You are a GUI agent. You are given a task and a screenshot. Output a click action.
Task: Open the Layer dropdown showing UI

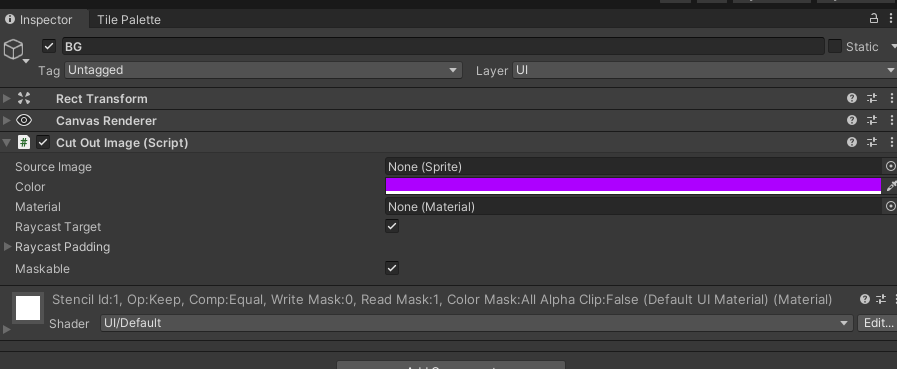point(704,70)
